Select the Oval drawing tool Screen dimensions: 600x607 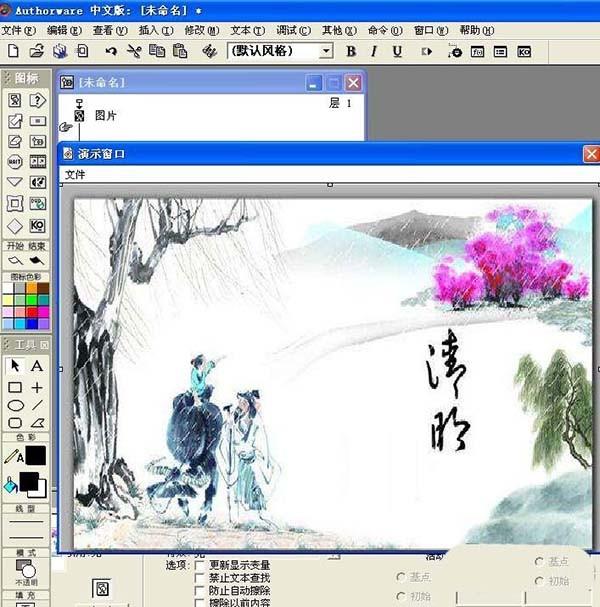(15, 405)
